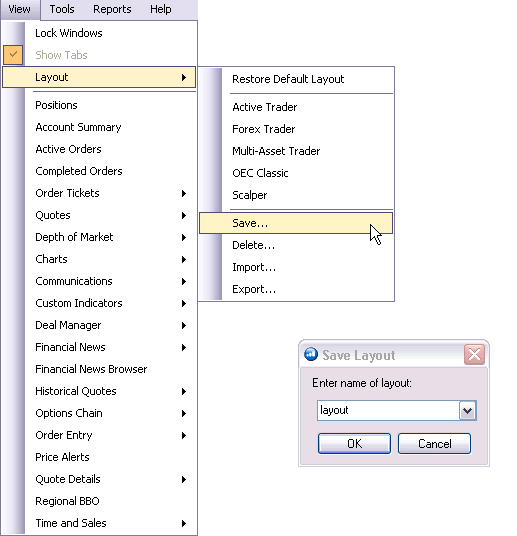This screenshot has width=517, height=536.
Task: Click the layout name text field
Action: pyautogui.click(x=388, y=411)
